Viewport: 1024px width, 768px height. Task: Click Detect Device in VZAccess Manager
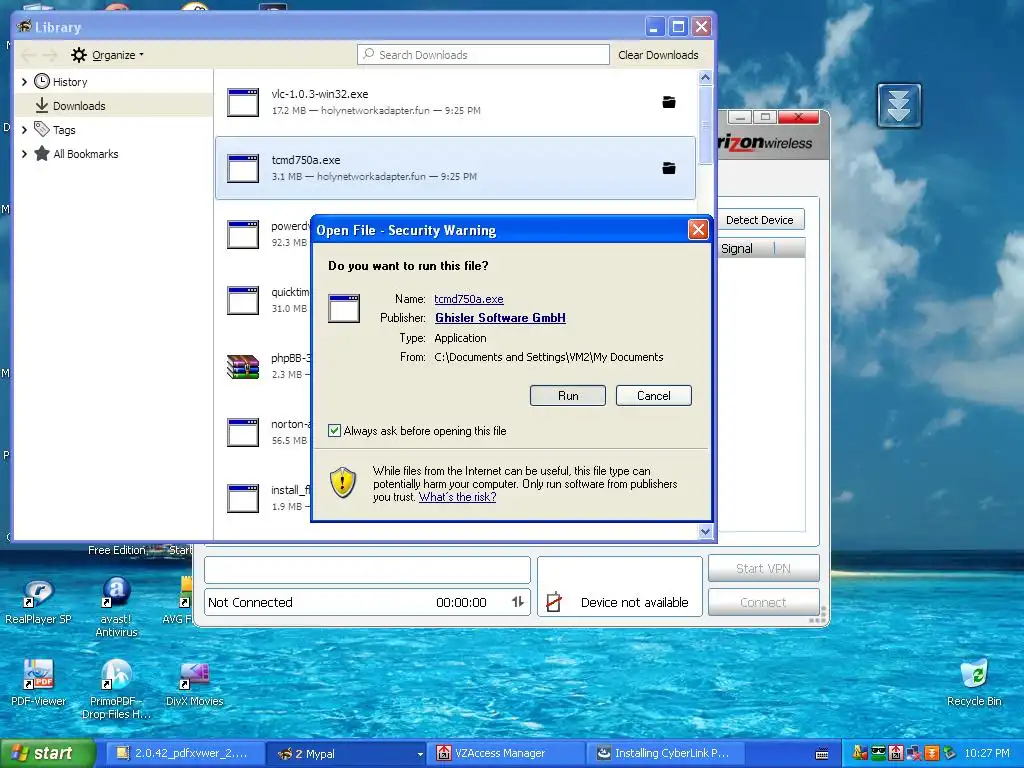click(760, 220)
